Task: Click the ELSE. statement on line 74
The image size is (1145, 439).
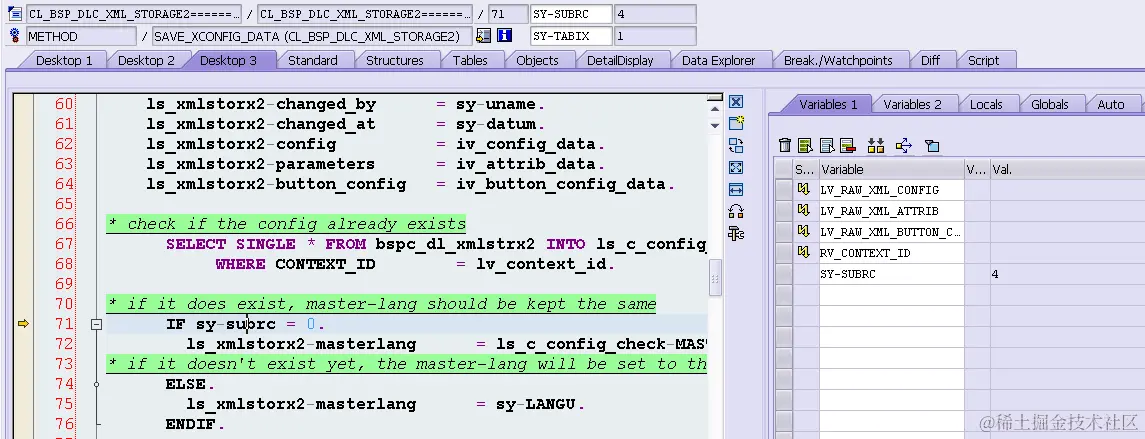Action: pyautogui.click(x=191, y=384)
